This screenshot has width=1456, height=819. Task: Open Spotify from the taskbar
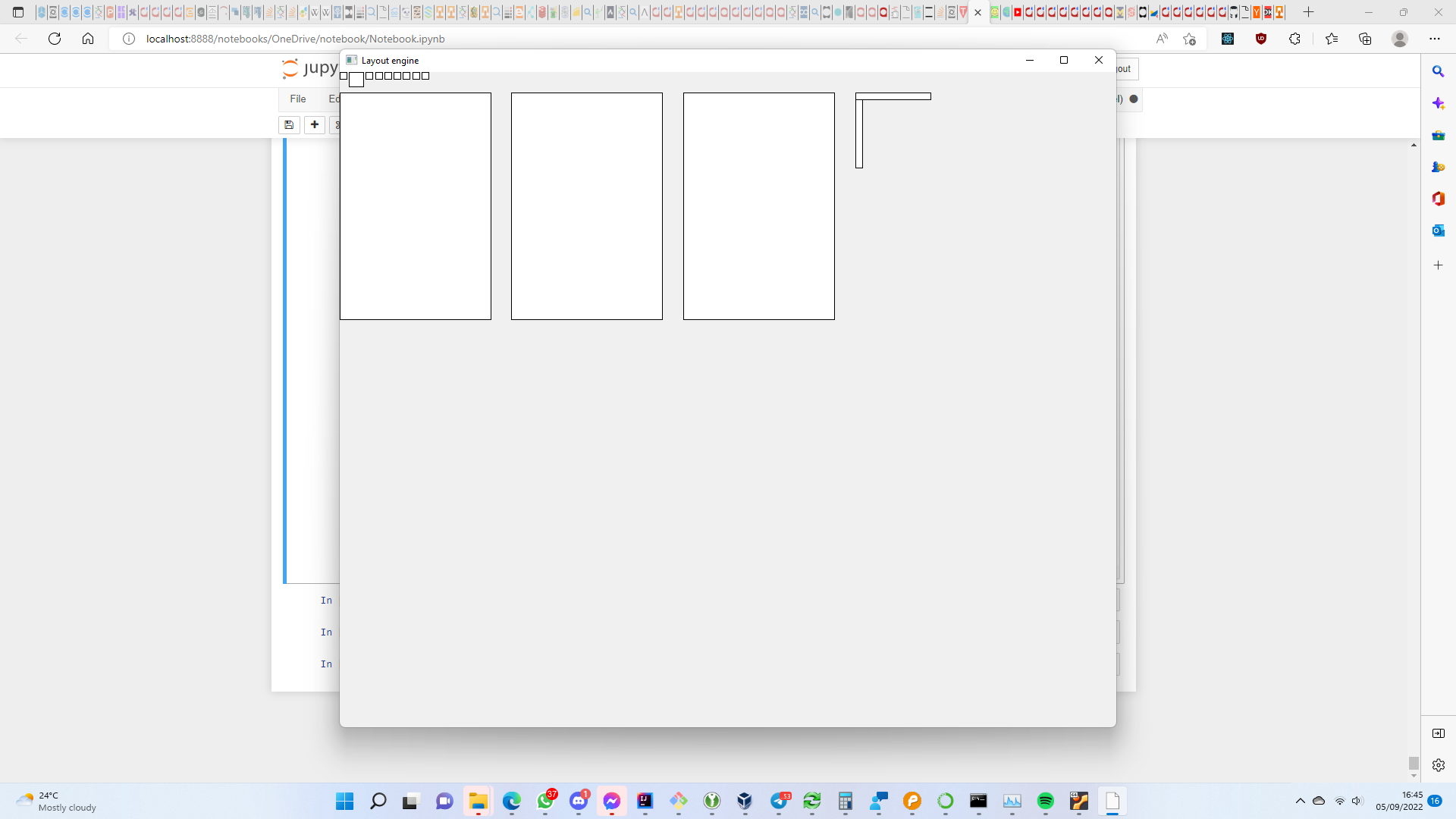(x=1046, y=802)
